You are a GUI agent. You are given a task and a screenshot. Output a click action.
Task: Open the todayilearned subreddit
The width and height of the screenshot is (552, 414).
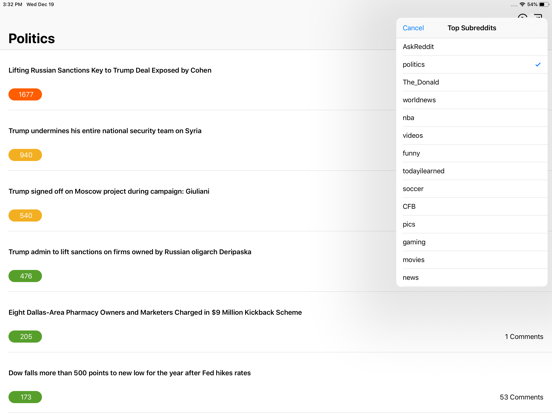472,171
